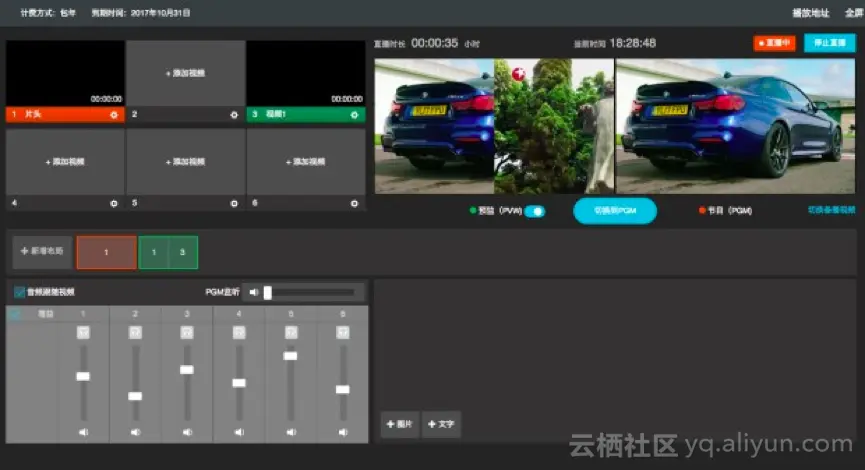865x470 pixels.
Task: Add video to slot 2
Action: (185, 73)
